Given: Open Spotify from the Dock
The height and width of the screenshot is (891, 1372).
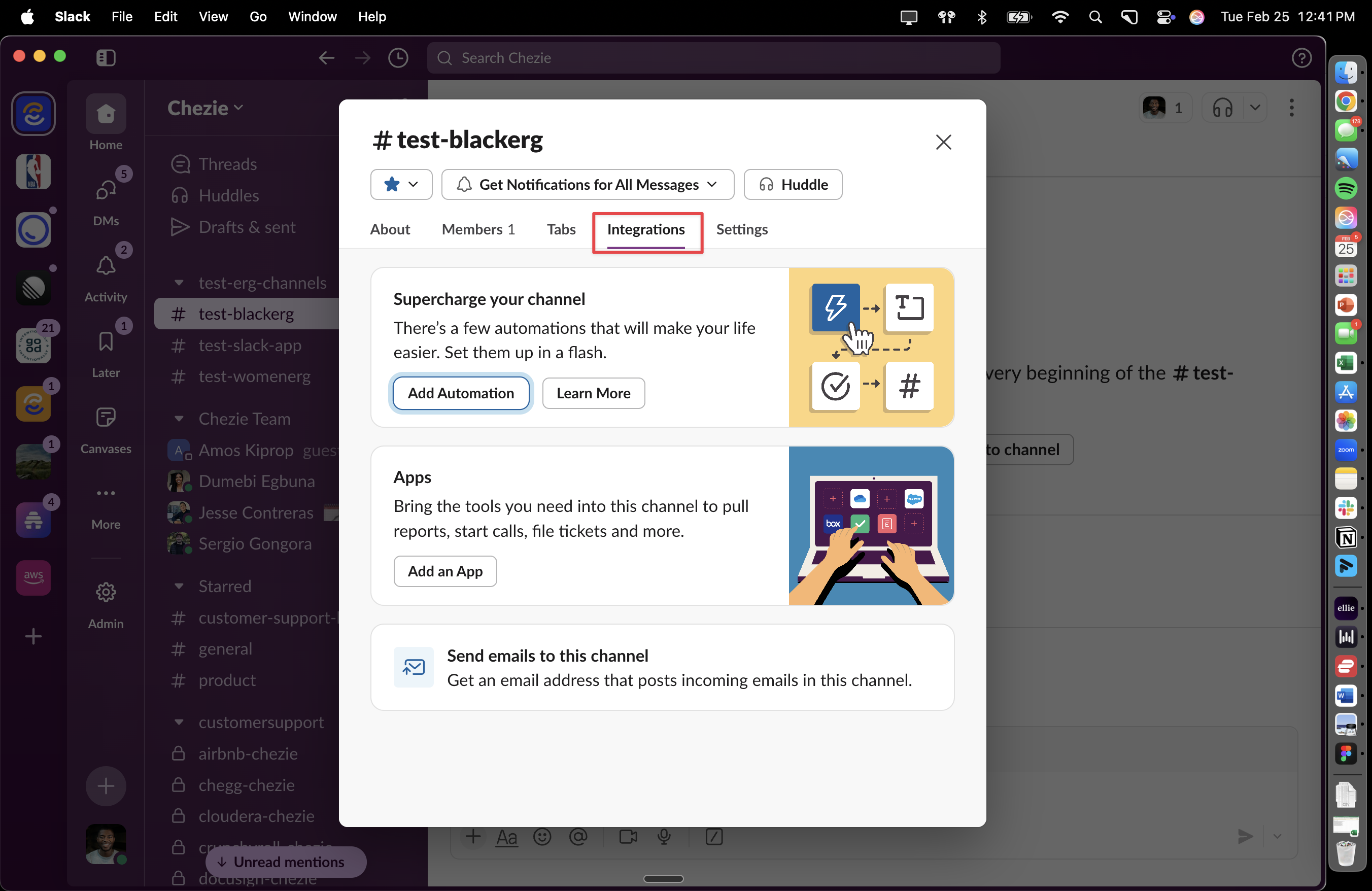Looking at the screenshot, I should (x=1346, y=188).
